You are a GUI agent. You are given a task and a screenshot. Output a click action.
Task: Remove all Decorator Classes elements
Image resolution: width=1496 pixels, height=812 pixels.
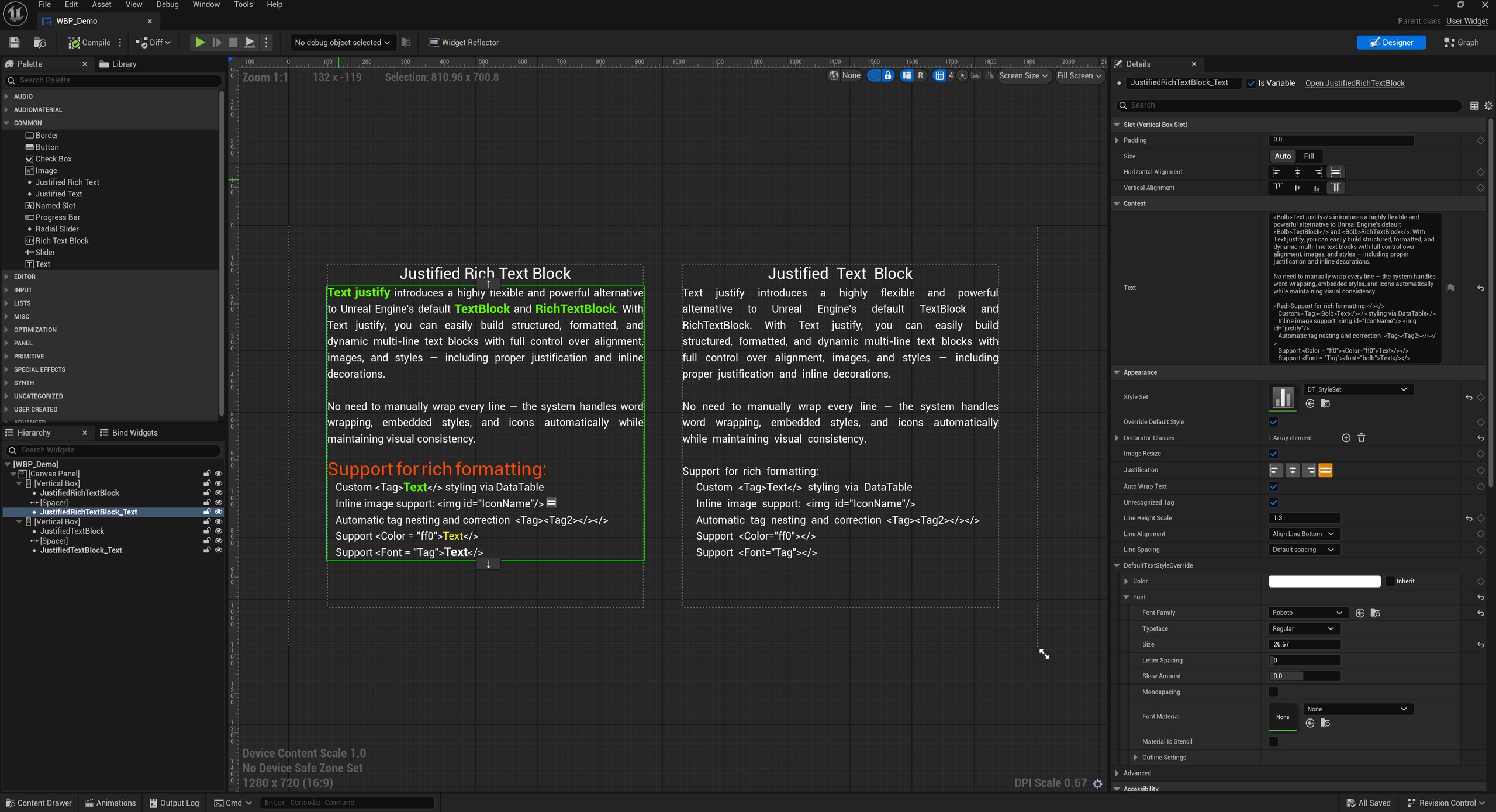click(1361, 438)
